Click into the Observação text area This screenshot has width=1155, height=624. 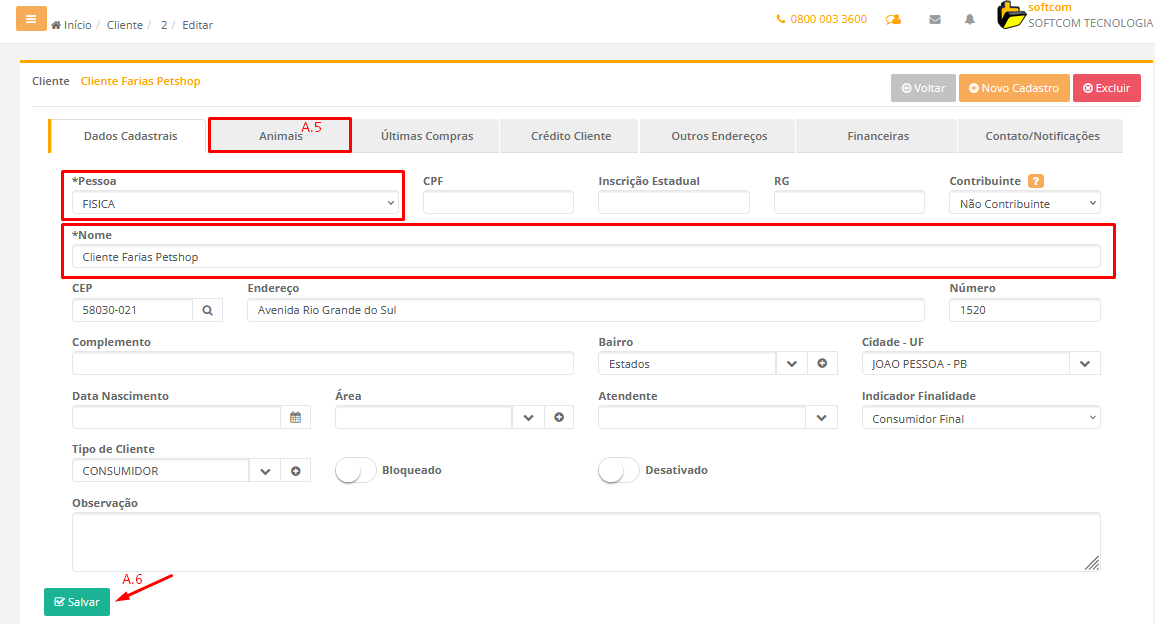point(586,542)
